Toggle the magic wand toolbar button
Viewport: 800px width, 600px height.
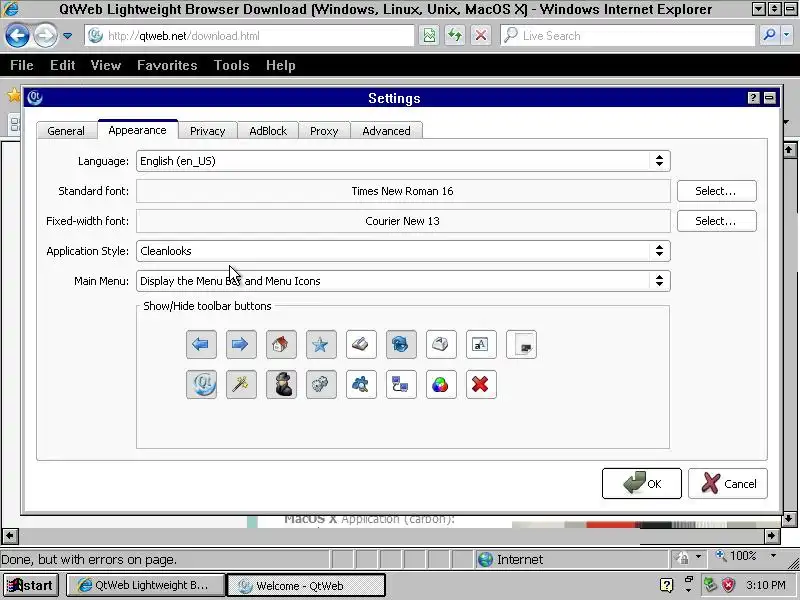(241, 384)
